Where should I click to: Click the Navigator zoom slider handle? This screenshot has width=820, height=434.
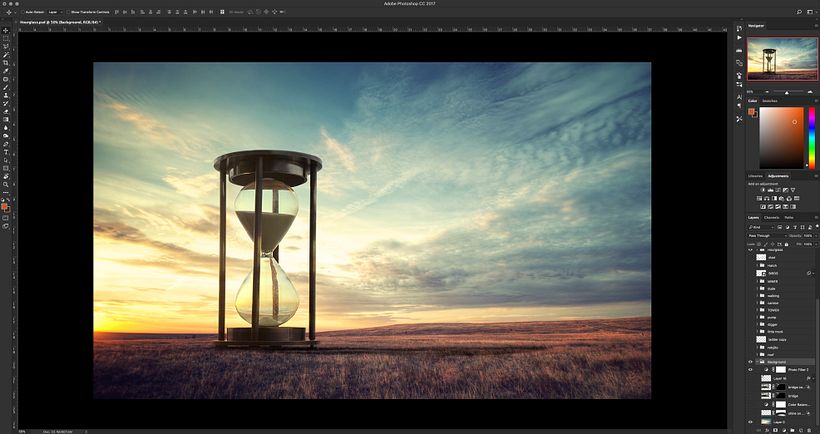pyautogui.click(x=787, y=93)
